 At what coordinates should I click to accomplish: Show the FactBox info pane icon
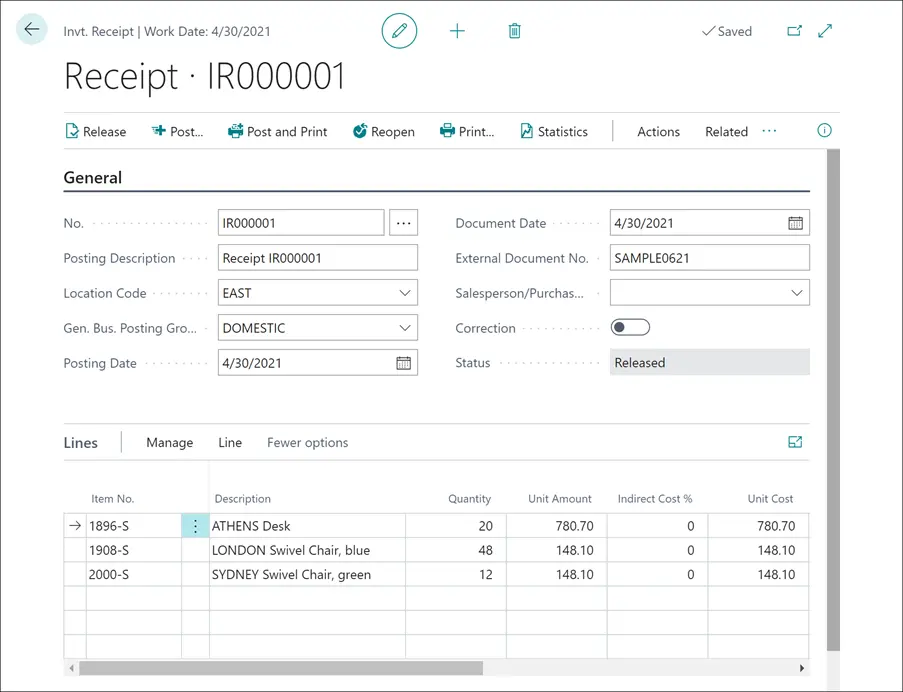[824, 131]
